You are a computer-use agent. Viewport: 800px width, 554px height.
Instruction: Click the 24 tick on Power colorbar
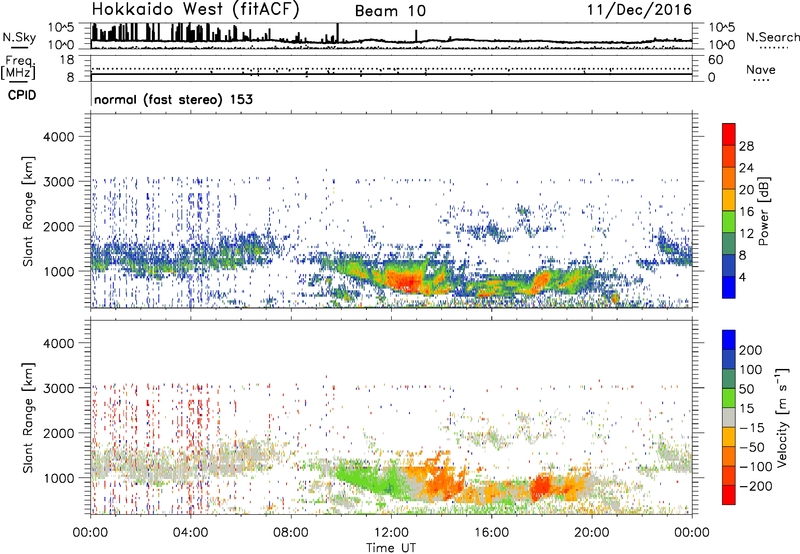point(746,168)
